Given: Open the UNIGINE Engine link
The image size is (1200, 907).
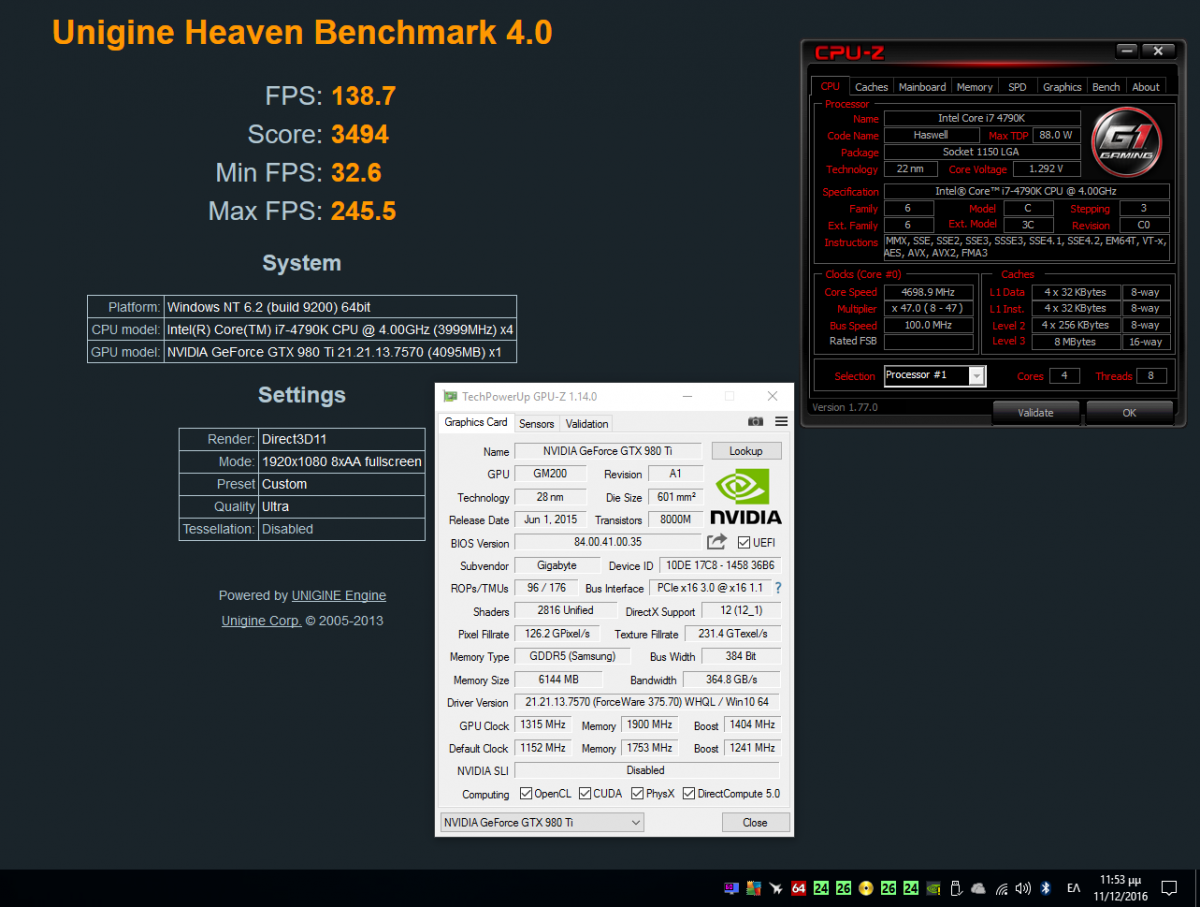Looking at the screenshot, I should coord(339,595).
